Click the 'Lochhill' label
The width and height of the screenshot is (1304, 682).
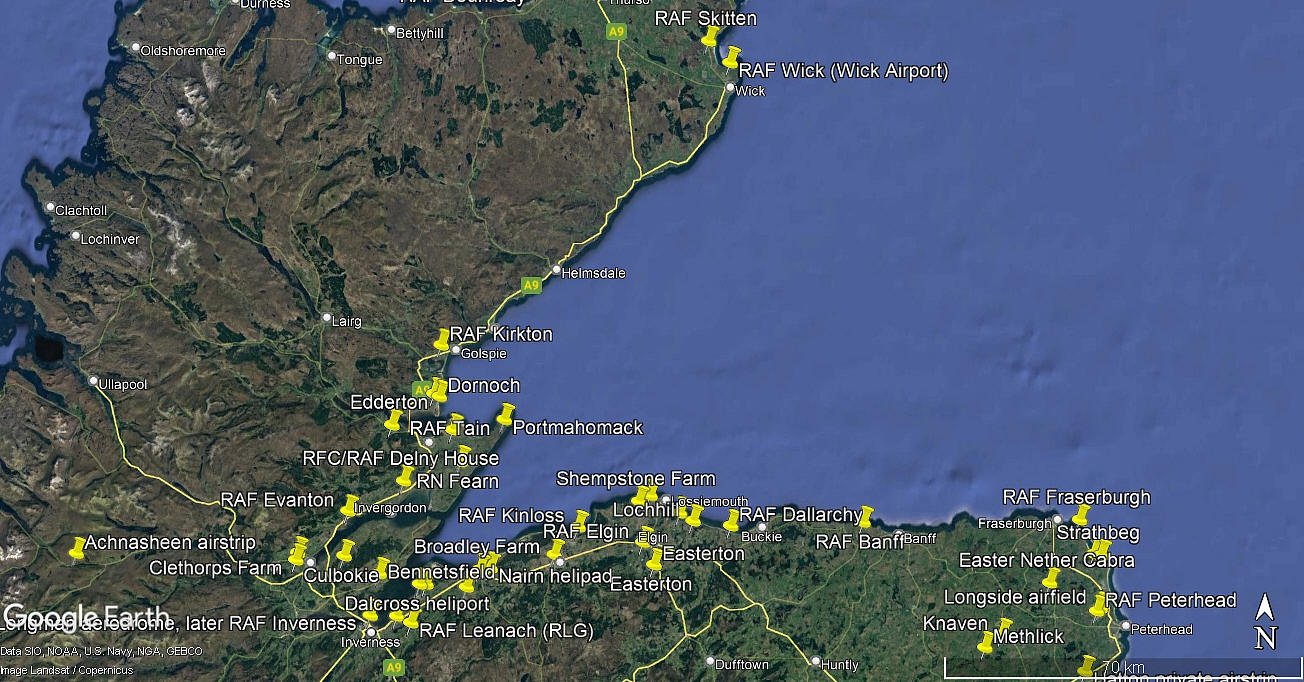pos(645,510)
